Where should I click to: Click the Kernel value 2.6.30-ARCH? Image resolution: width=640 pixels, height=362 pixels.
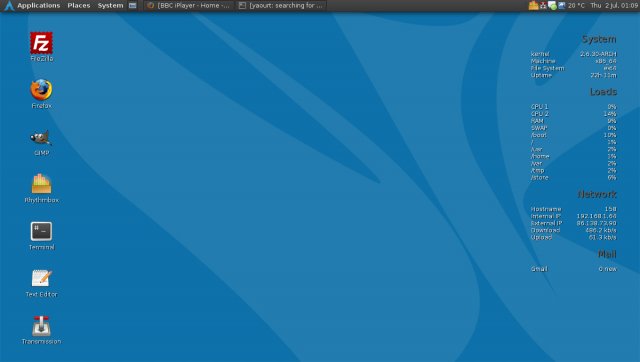598,54
